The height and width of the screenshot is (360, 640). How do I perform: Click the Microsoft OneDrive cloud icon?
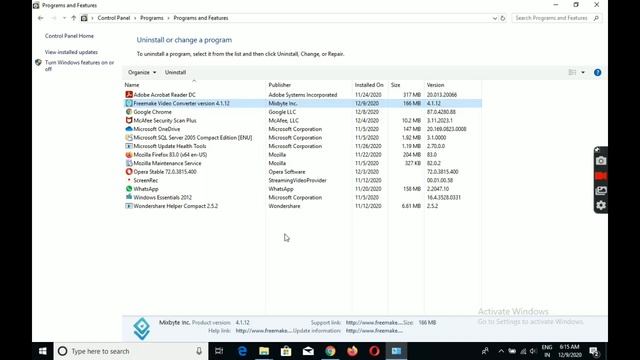coord(129,129)
